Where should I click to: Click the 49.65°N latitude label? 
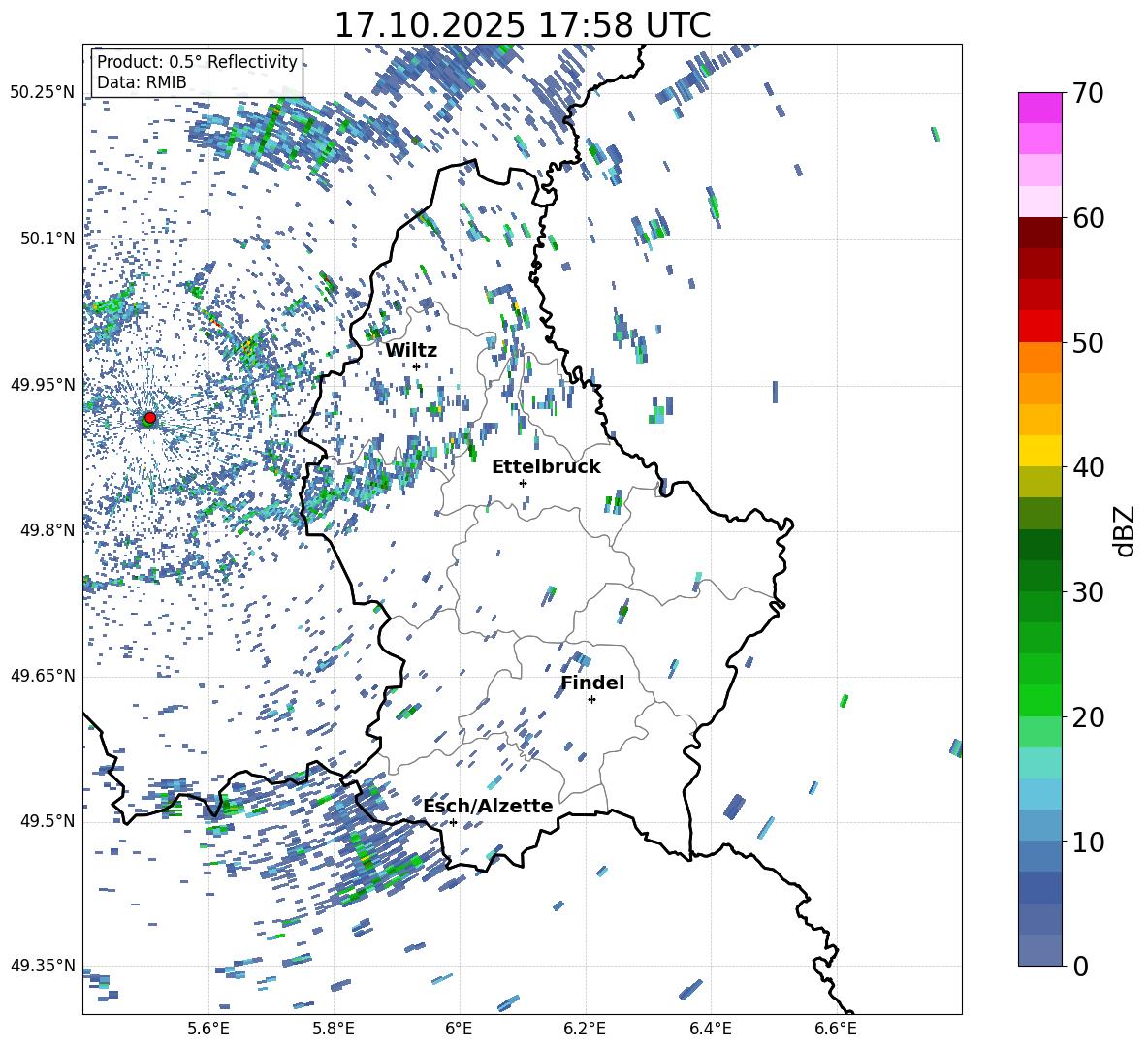[43, 676]
